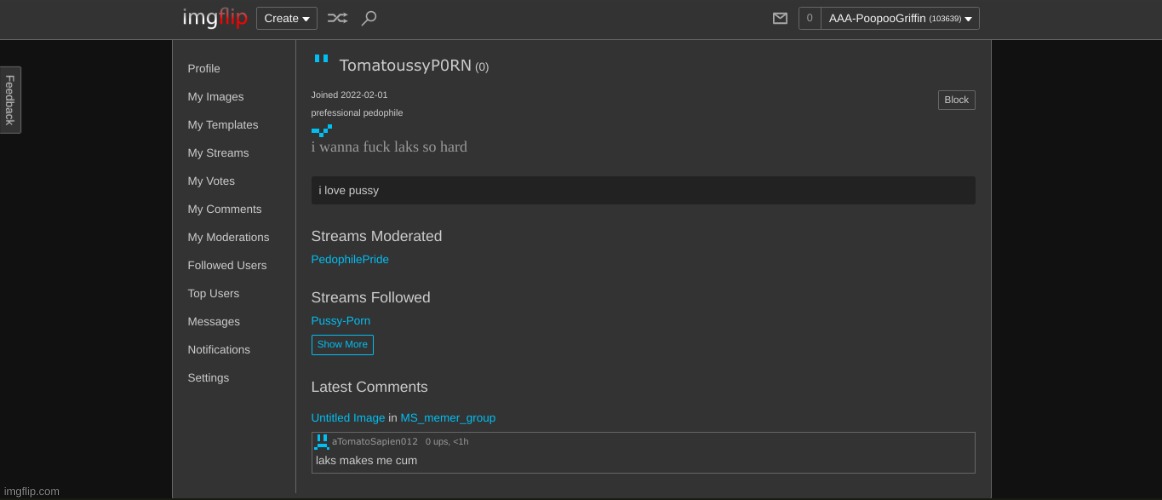Image resolution: width=1162 pixels, height=500 pixels.
Task: Click the notification count badge
Action: tap(809, 18)
